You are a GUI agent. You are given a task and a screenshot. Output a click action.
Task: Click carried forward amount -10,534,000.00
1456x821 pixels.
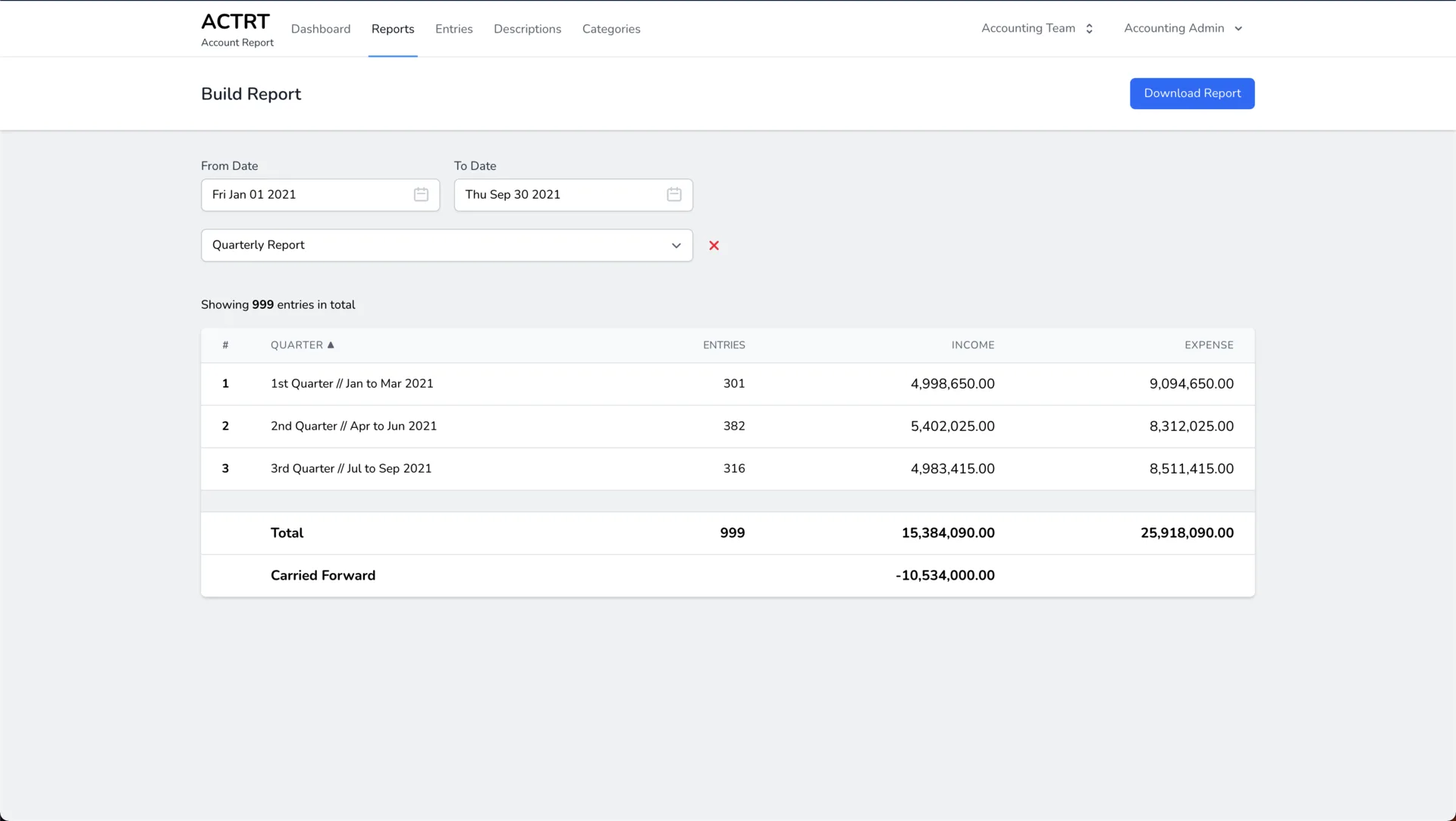945,576
